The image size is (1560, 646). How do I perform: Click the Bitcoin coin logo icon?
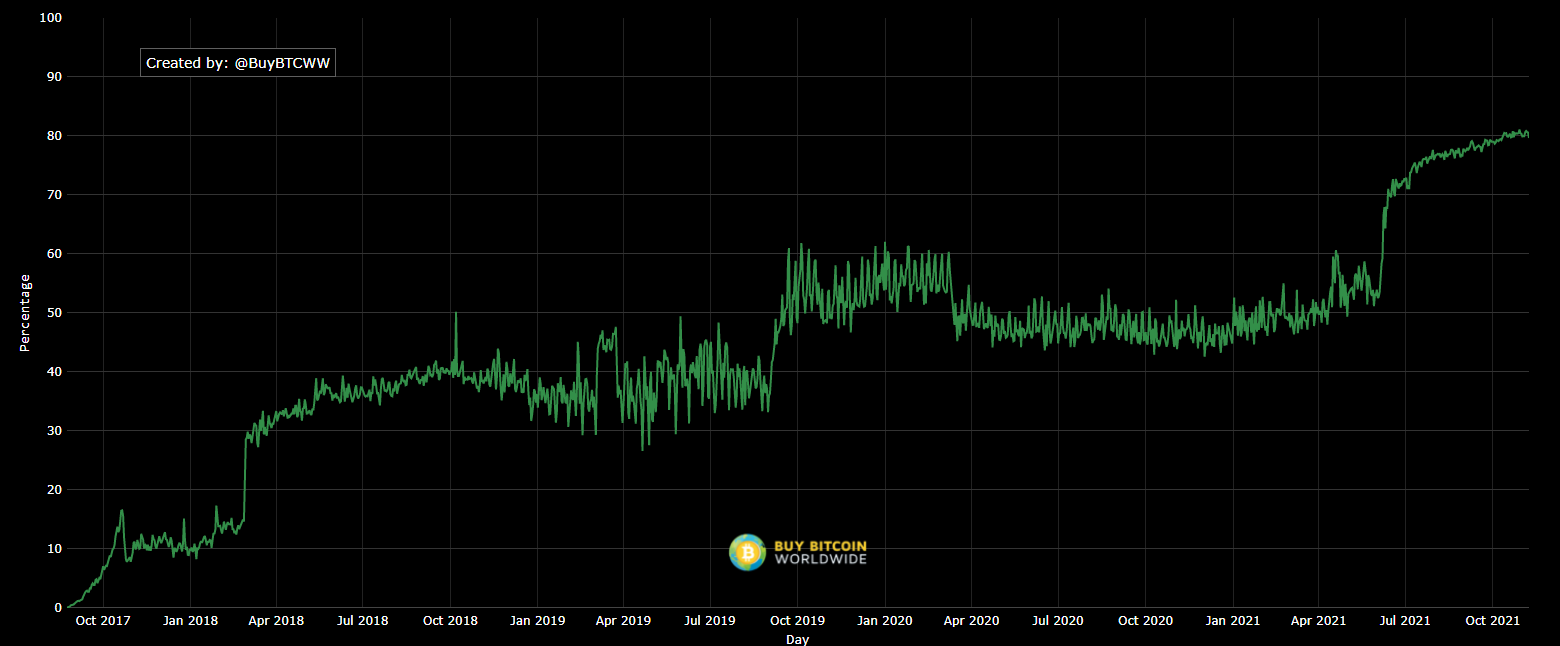pos(747,552)
